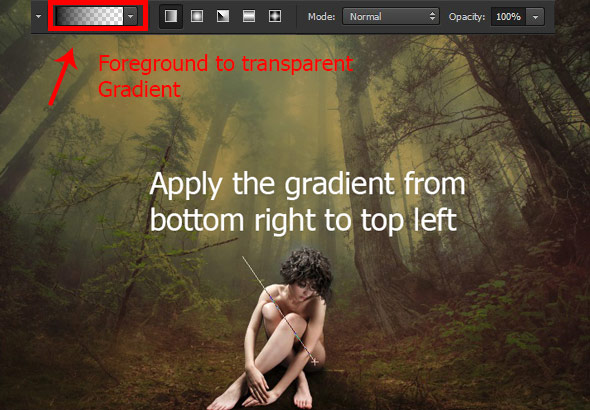Click the 'Apply the gradient from' text
This screenshot has width=590, height=410.
point(307,184)
